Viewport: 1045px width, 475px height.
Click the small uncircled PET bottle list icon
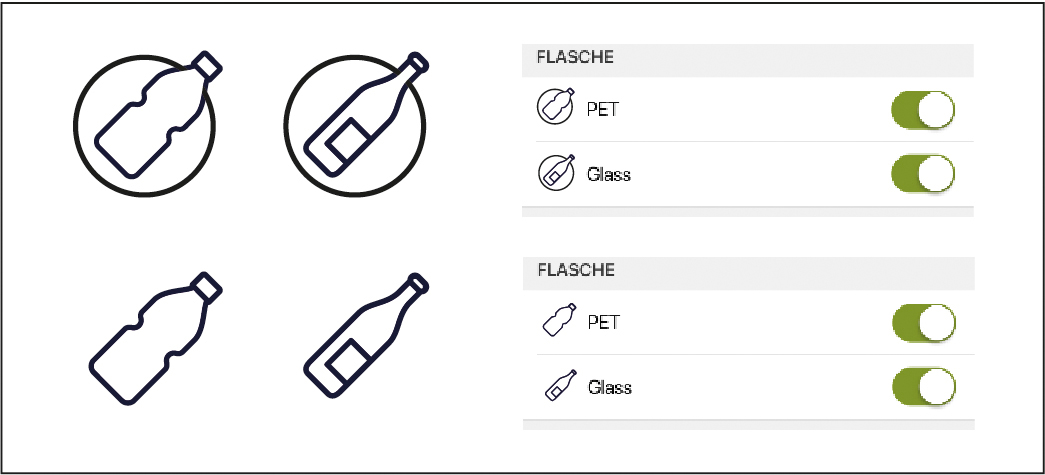pos(559,320)
